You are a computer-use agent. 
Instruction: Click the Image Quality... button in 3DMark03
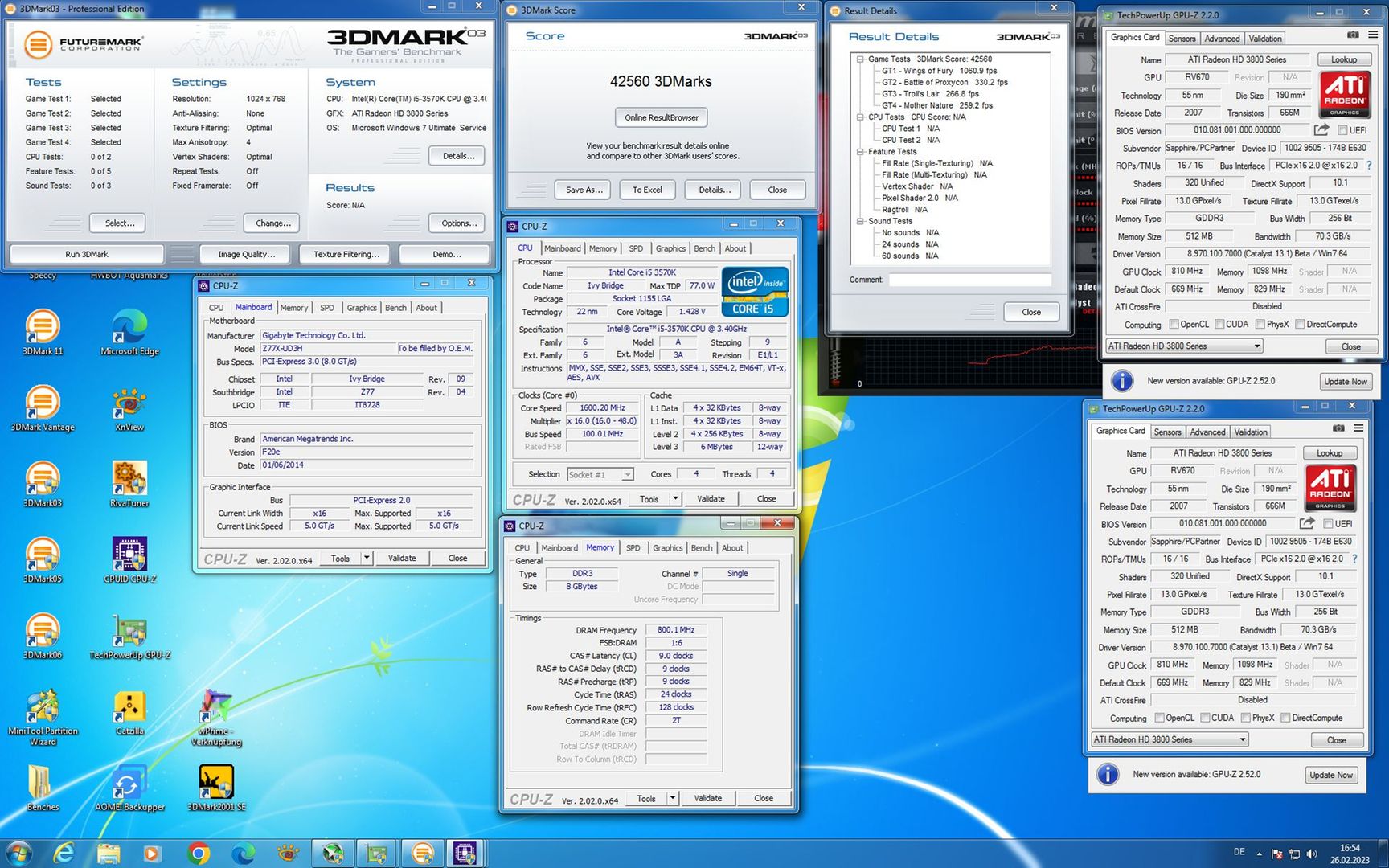pyautogui.click(x=247, y=254)
